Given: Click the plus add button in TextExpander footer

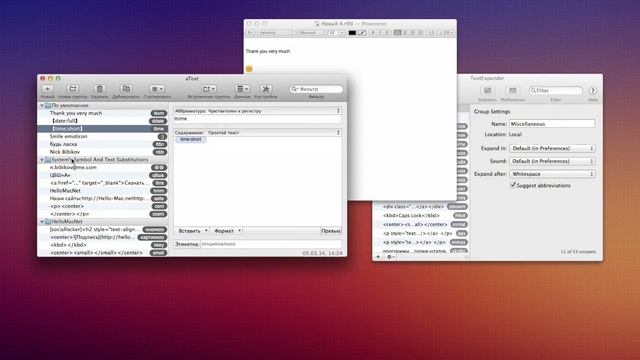Looking at the screenshot, I should point(378,257).
